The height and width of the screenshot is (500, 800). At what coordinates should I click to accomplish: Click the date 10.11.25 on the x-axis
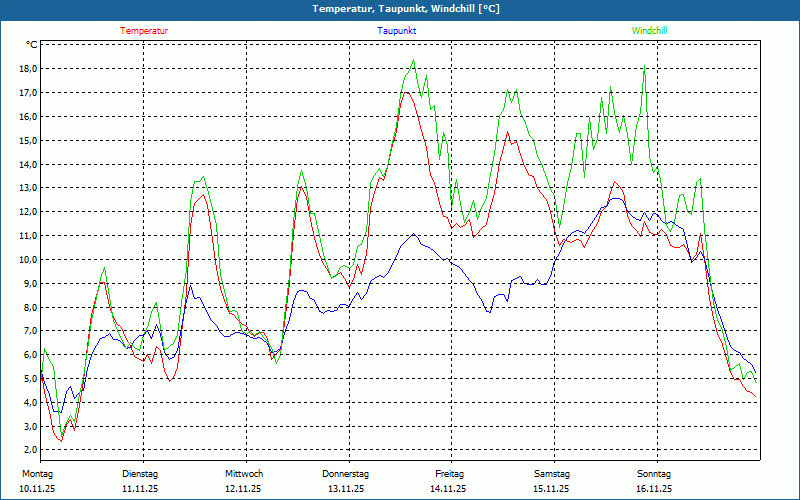tap(37, 489)
